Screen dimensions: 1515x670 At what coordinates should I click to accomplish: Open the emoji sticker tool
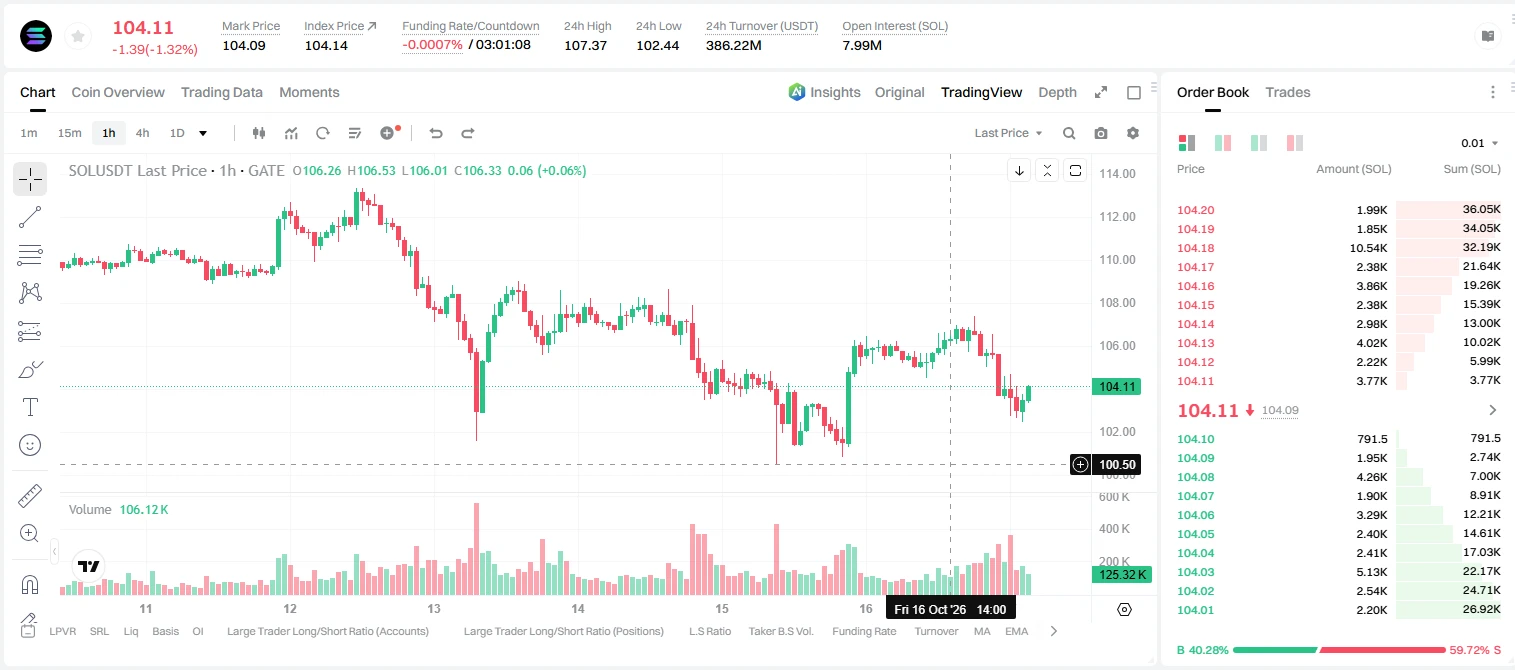click(x=30, y=445)
